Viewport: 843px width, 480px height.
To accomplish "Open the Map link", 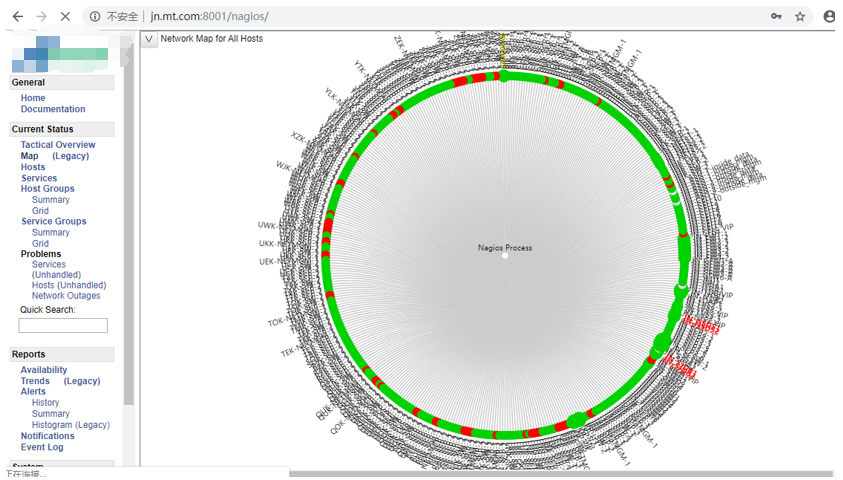I will click(30, 156).
